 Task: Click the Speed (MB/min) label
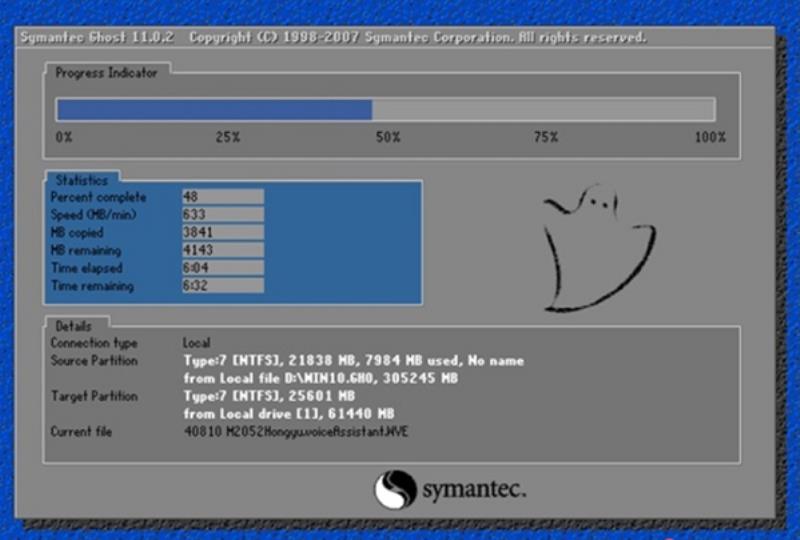[x=93, y=215]
